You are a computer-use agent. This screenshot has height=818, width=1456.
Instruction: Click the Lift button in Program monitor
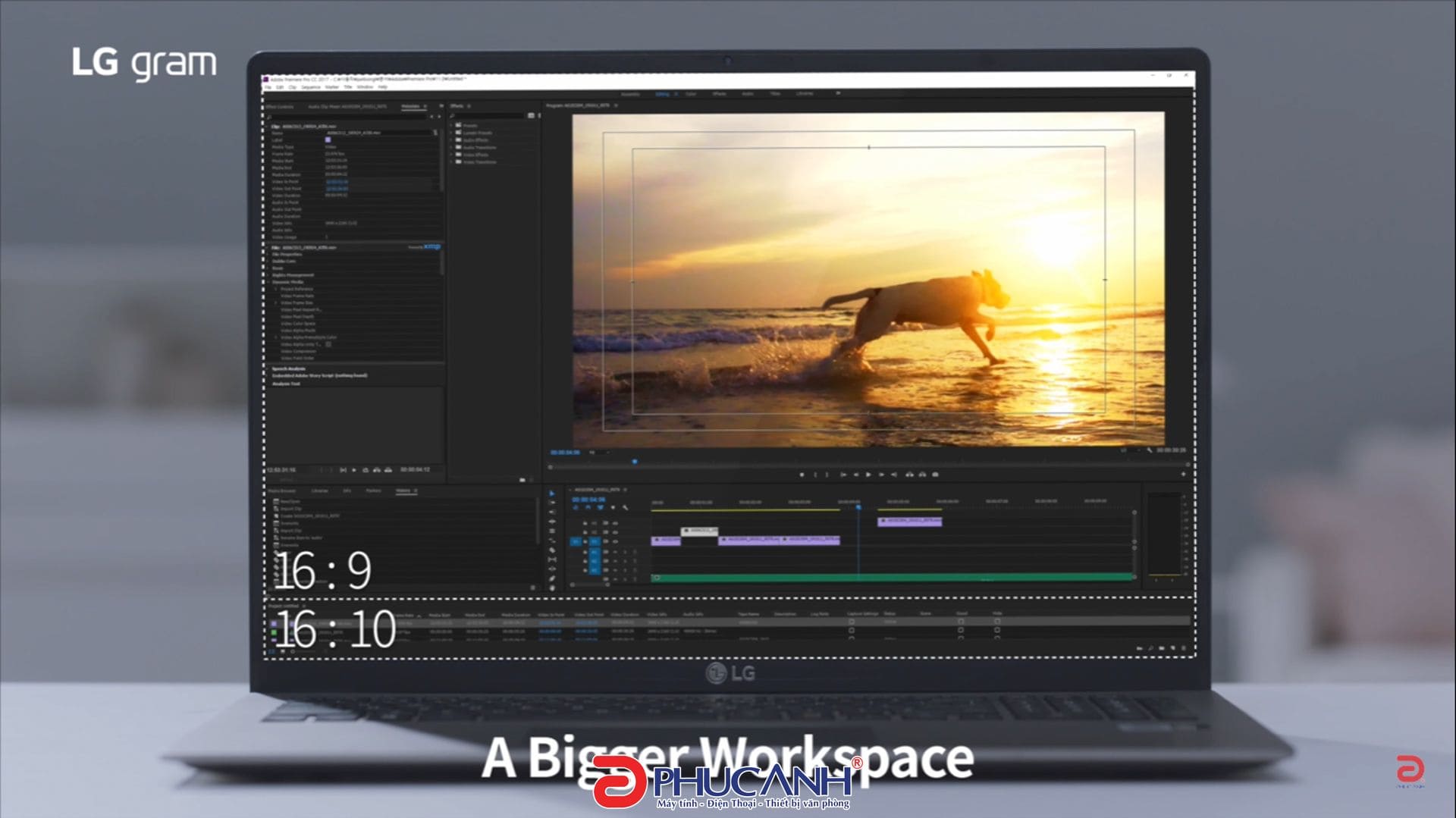point(909,475)
